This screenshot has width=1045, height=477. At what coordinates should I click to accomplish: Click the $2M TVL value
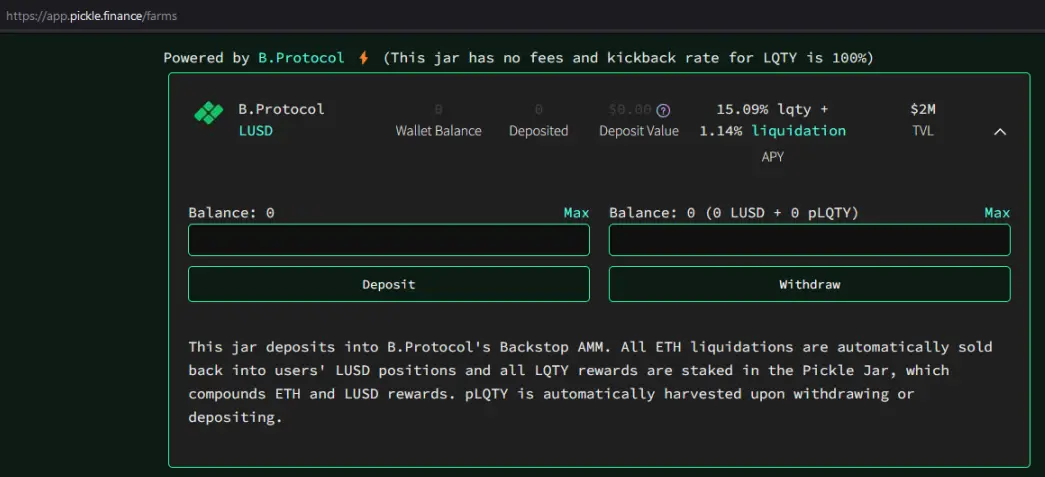[x=922, y=109]
